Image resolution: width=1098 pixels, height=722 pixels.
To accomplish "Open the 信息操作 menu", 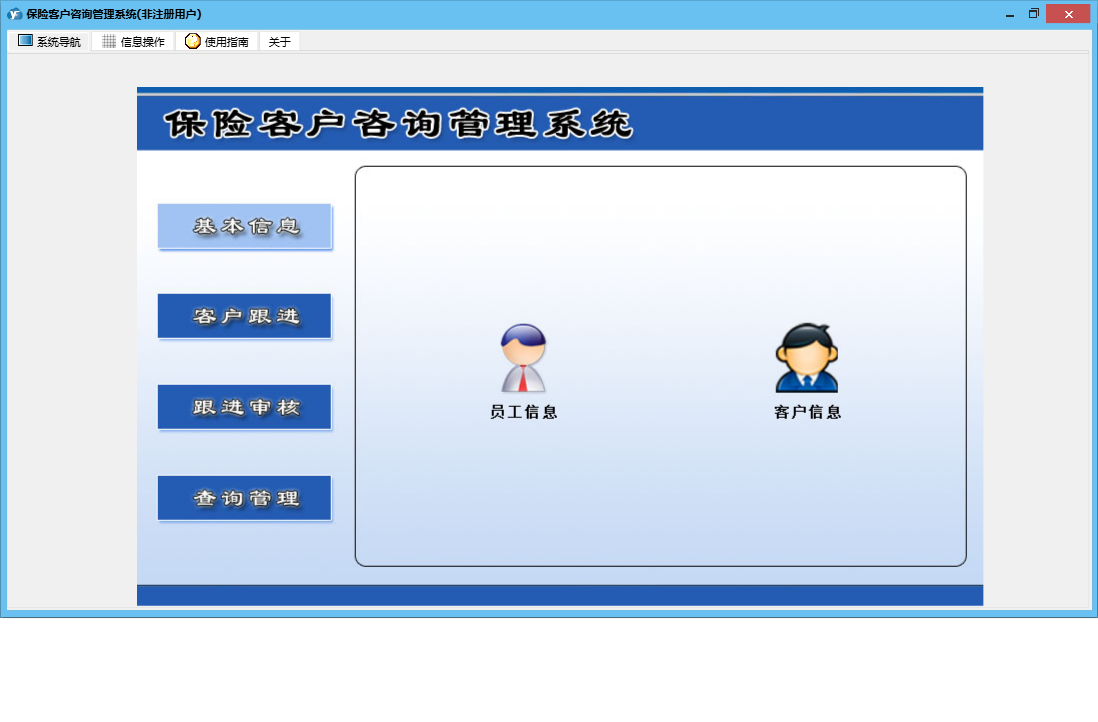I will tap(133, 41).
